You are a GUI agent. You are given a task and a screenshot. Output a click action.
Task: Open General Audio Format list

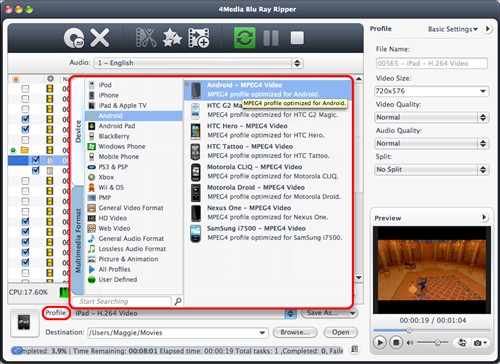click(x=133, y=239)
